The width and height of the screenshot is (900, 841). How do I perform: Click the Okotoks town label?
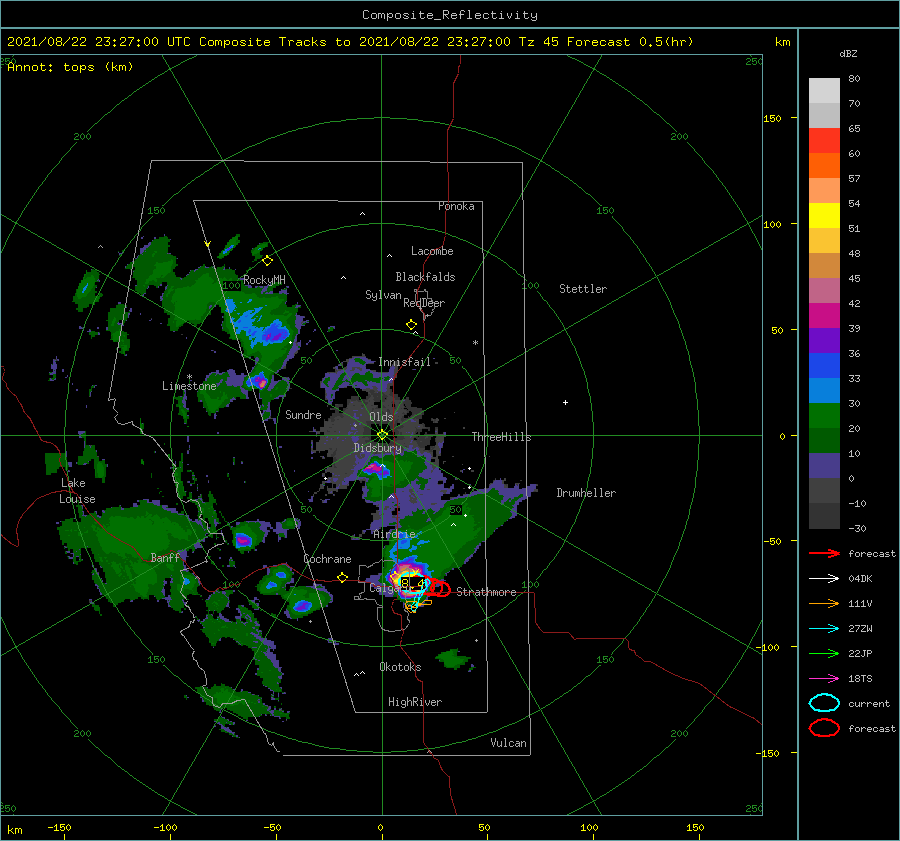pyautogui.click(x=400, y=666)
